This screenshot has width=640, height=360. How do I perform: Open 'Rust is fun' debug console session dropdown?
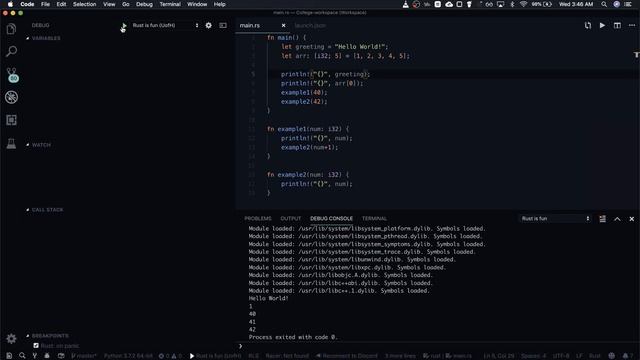tap(555, 219)
